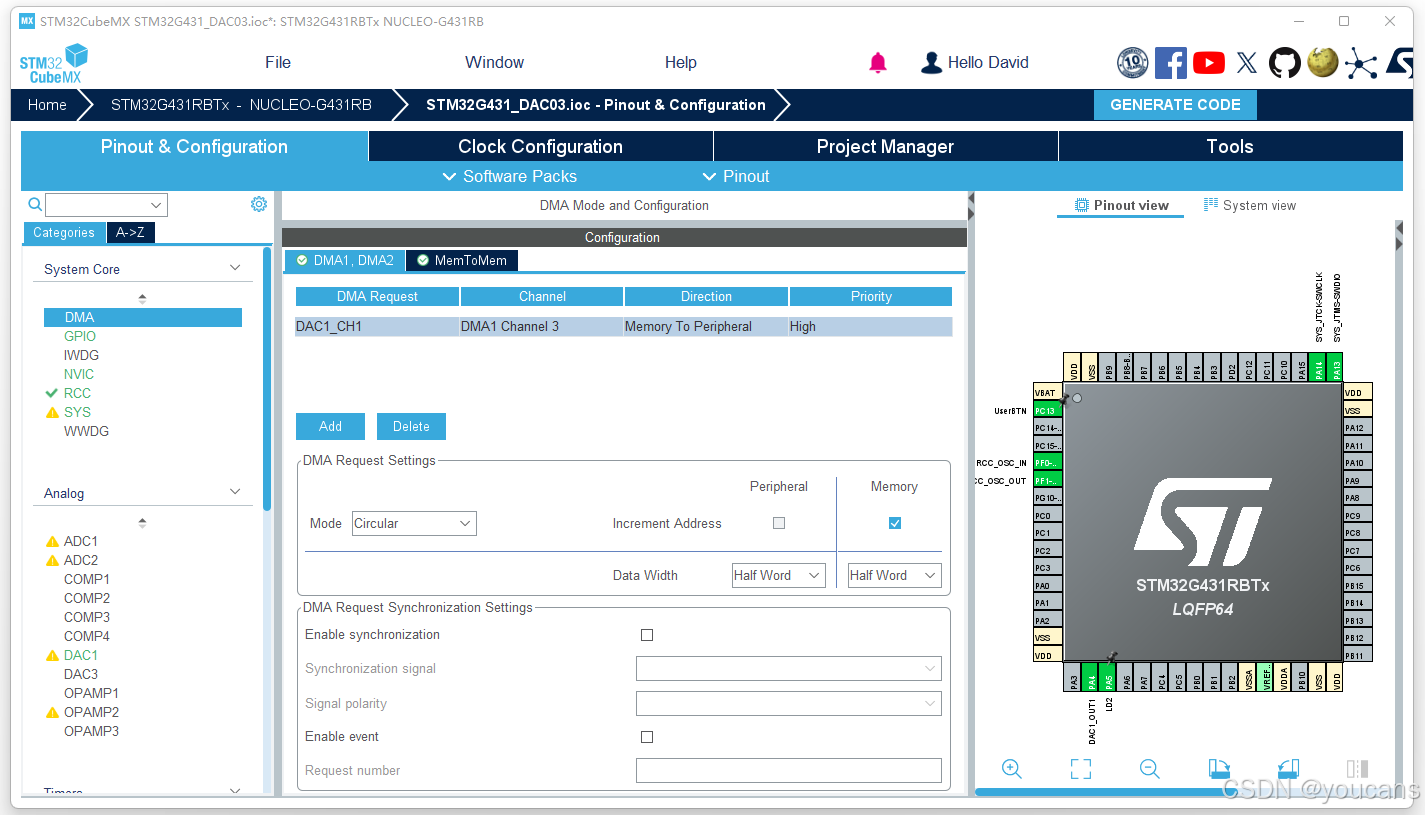
Task: Click the Add DMA request button
Action: click(x=330, y=426)
